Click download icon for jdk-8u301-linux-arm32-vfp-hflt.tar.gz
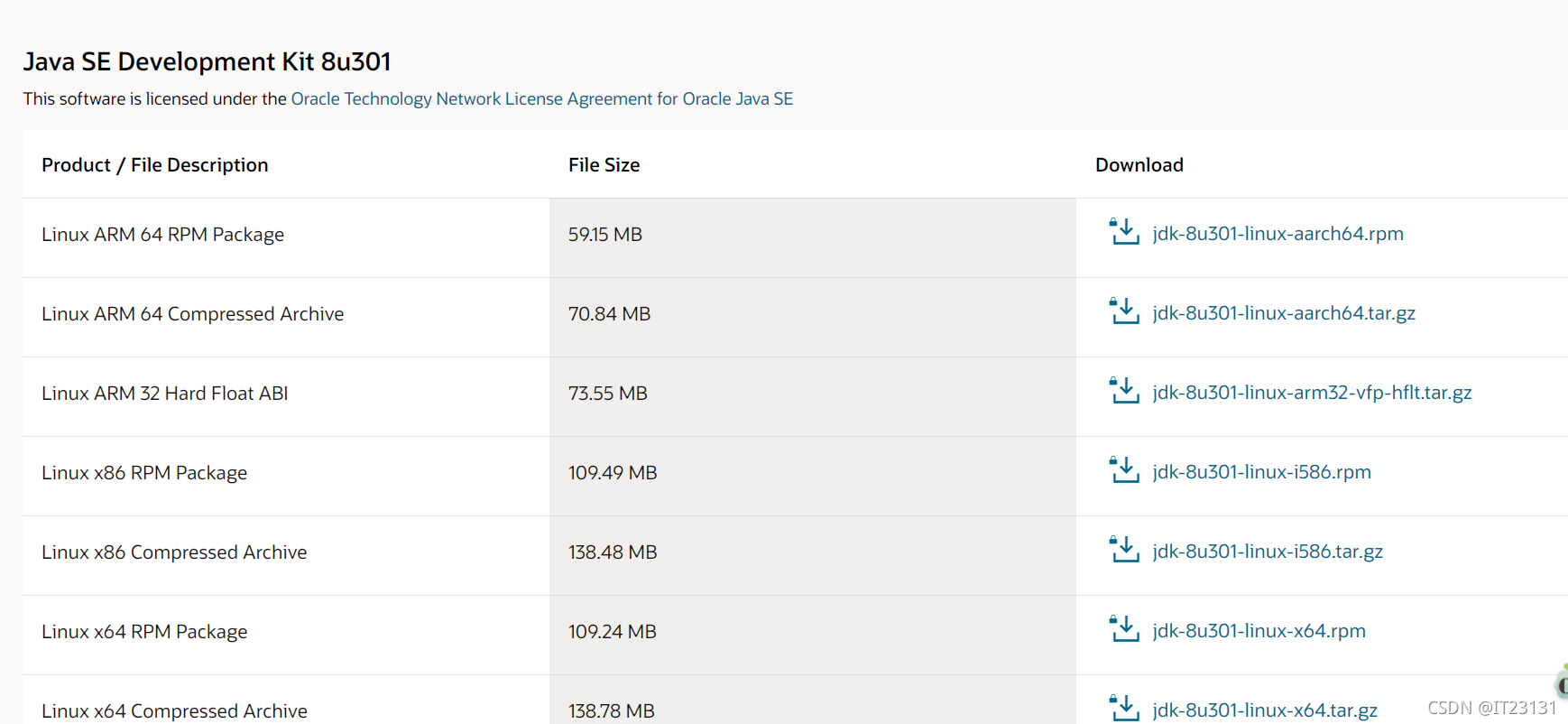Viewport: 1568px width, 724px height. (x=1124, y=391)
